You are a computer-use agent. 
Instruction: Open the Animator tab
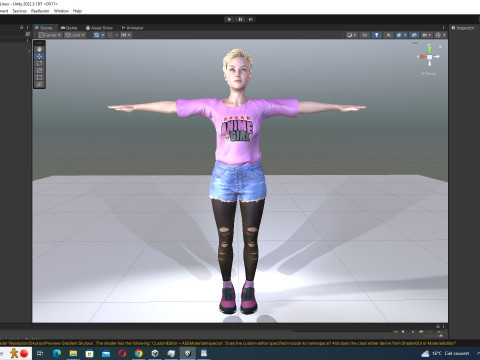pyautogui.click(x=132, y=28)
